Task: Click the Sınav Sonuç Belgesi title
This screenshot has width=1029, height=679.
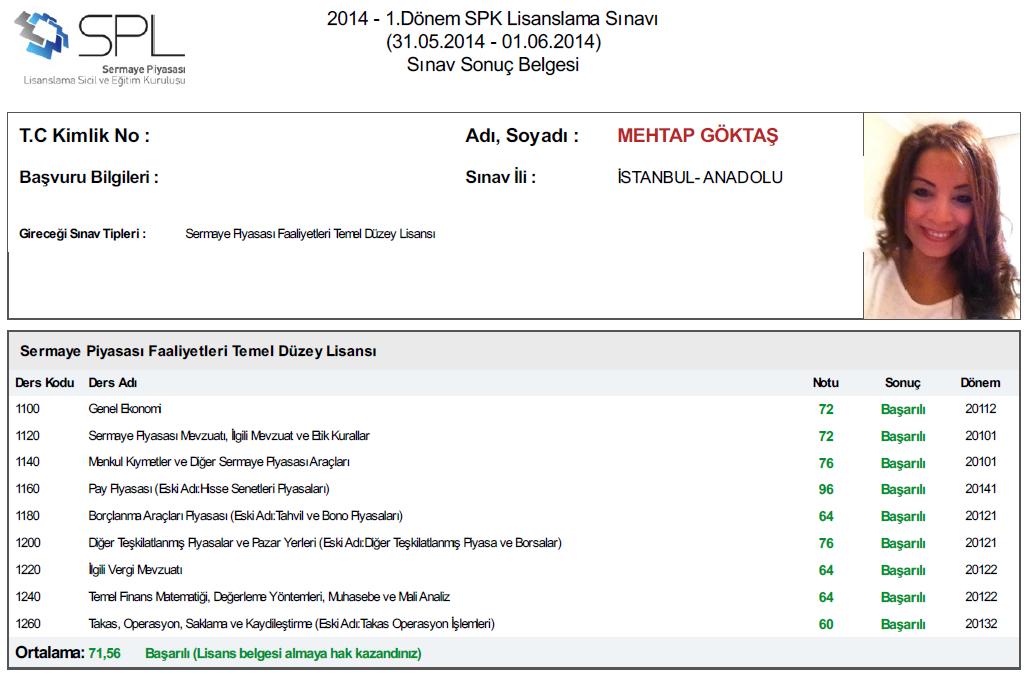Action: coord(493,64)
